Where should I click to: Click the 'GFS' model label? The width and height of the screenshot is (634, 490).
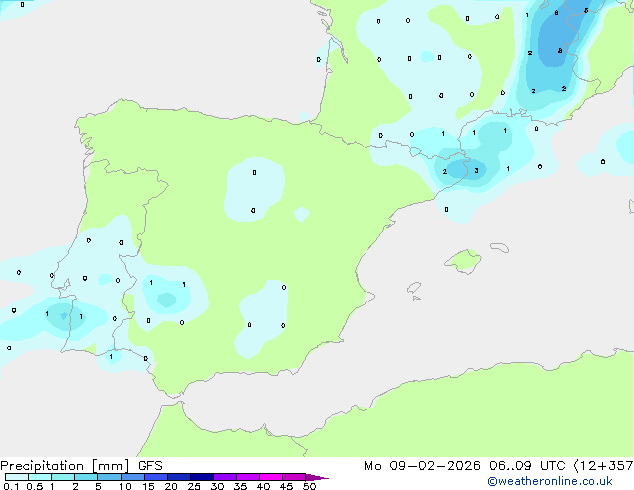tap(150, 466)
